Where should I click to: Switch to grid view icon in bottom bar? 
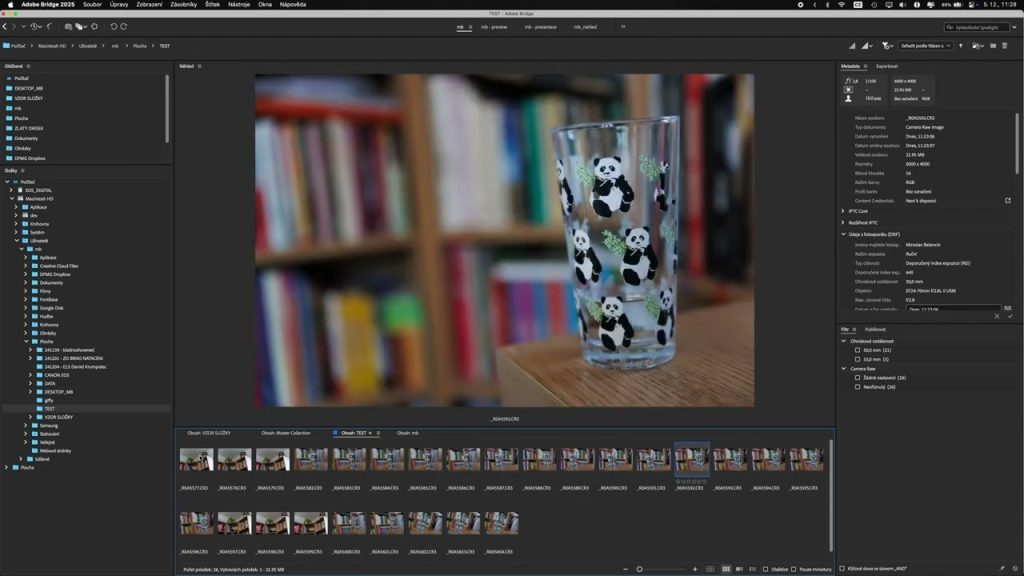(726, 569)
